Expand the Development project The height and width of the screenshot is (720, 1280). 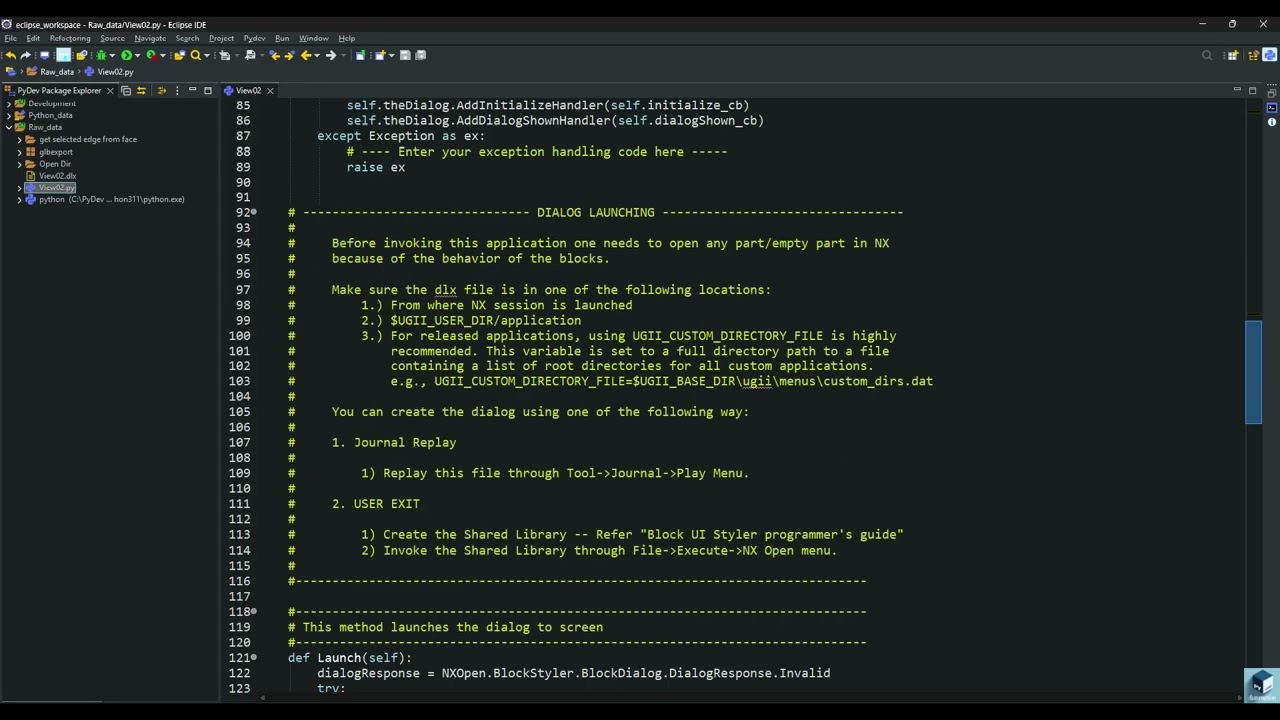(9, 103)
